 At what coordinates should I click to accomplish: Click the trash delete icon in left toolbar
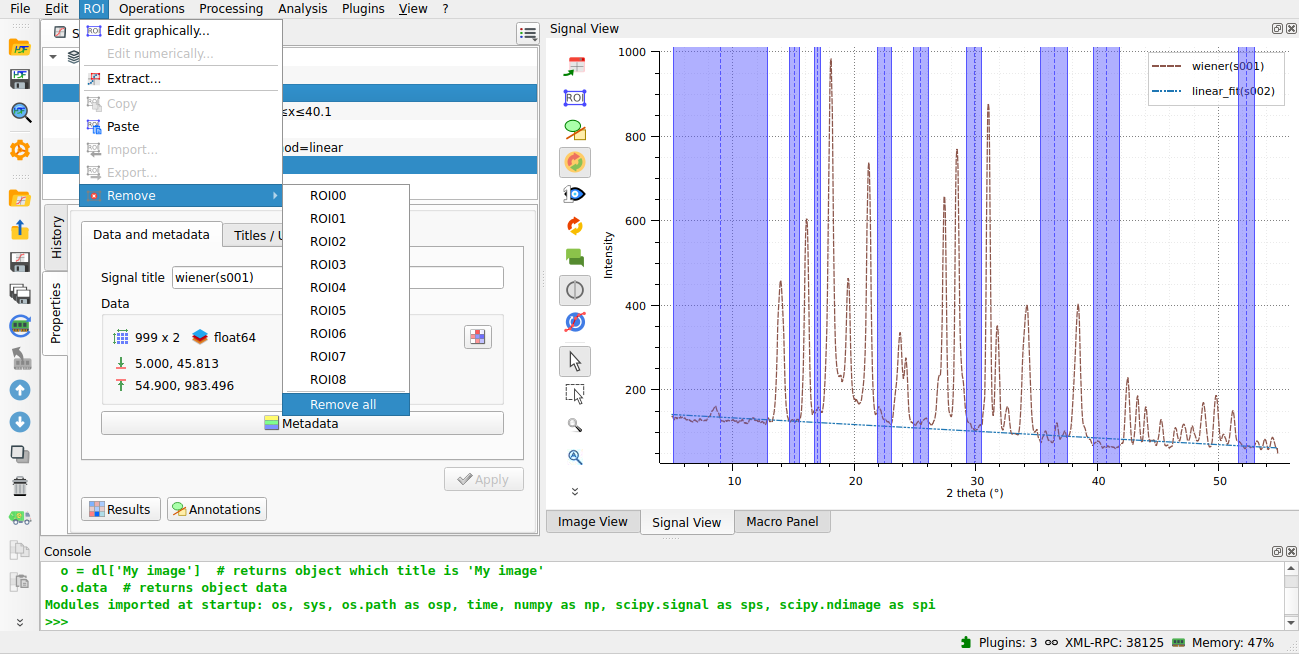pyautogui.click(x=19, y=486)
